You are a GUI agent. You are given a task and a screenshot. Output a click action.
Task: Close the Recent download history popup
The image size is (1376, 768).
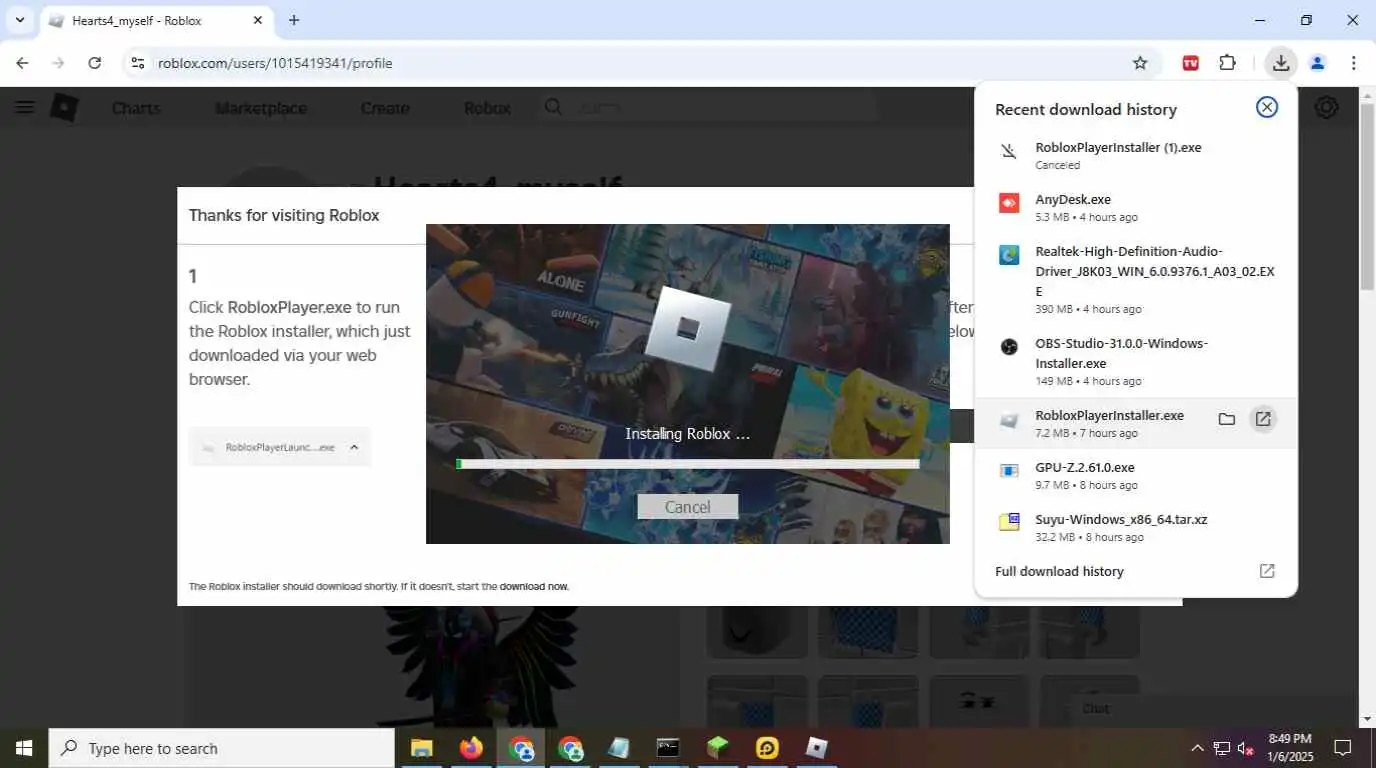[x=1267, y=107]
